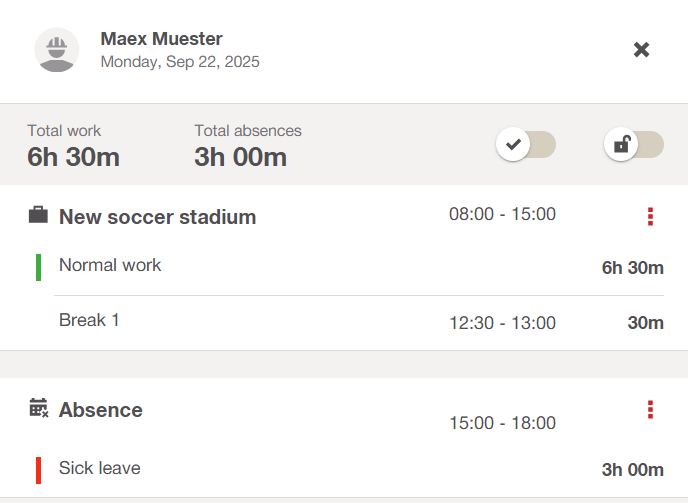
Task: Toggle the padlock lock switch
Action: [x=634, y=144]
